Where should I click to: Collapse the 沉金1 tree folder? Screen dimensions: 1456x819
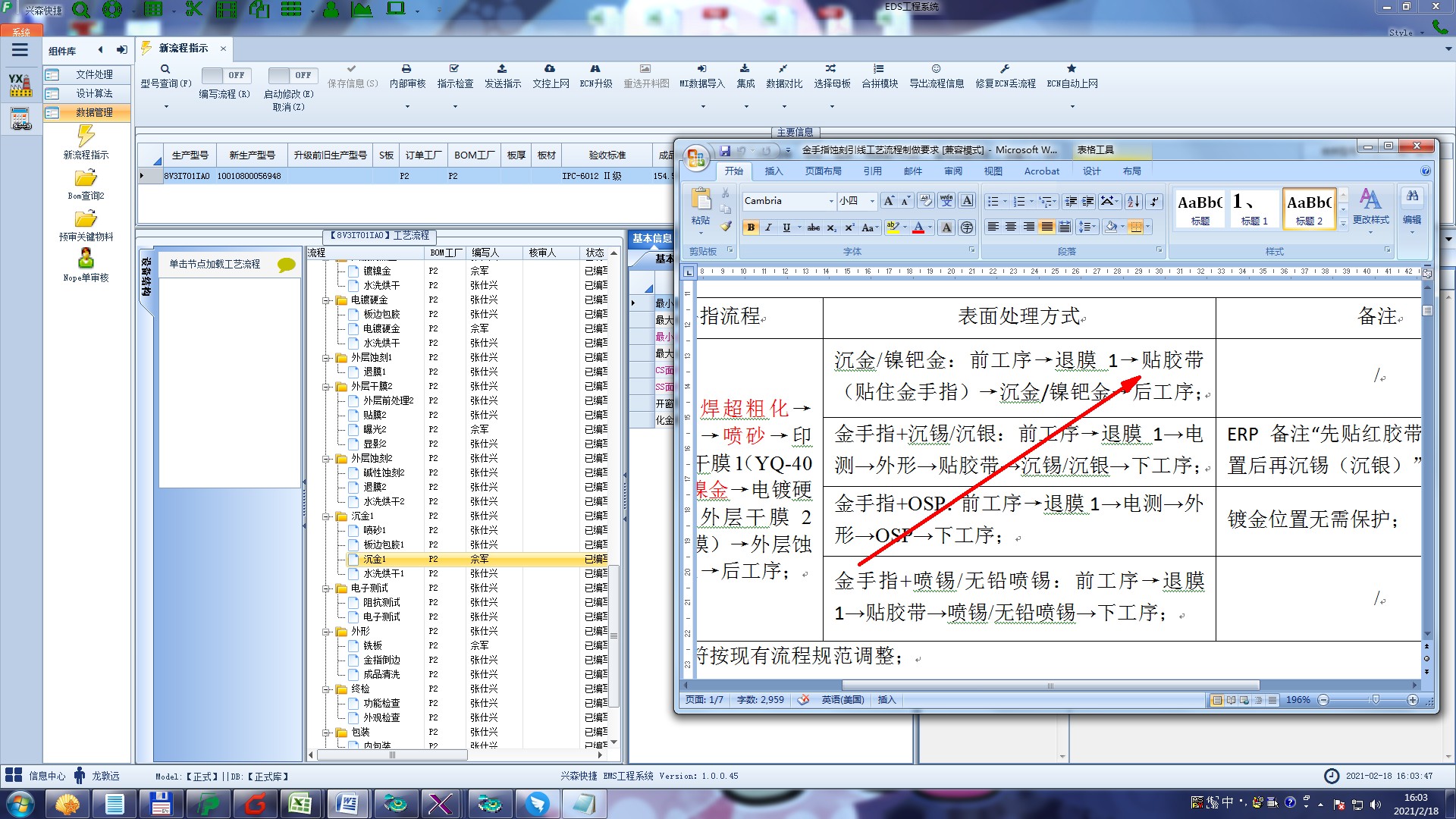(x=327, y=516)
